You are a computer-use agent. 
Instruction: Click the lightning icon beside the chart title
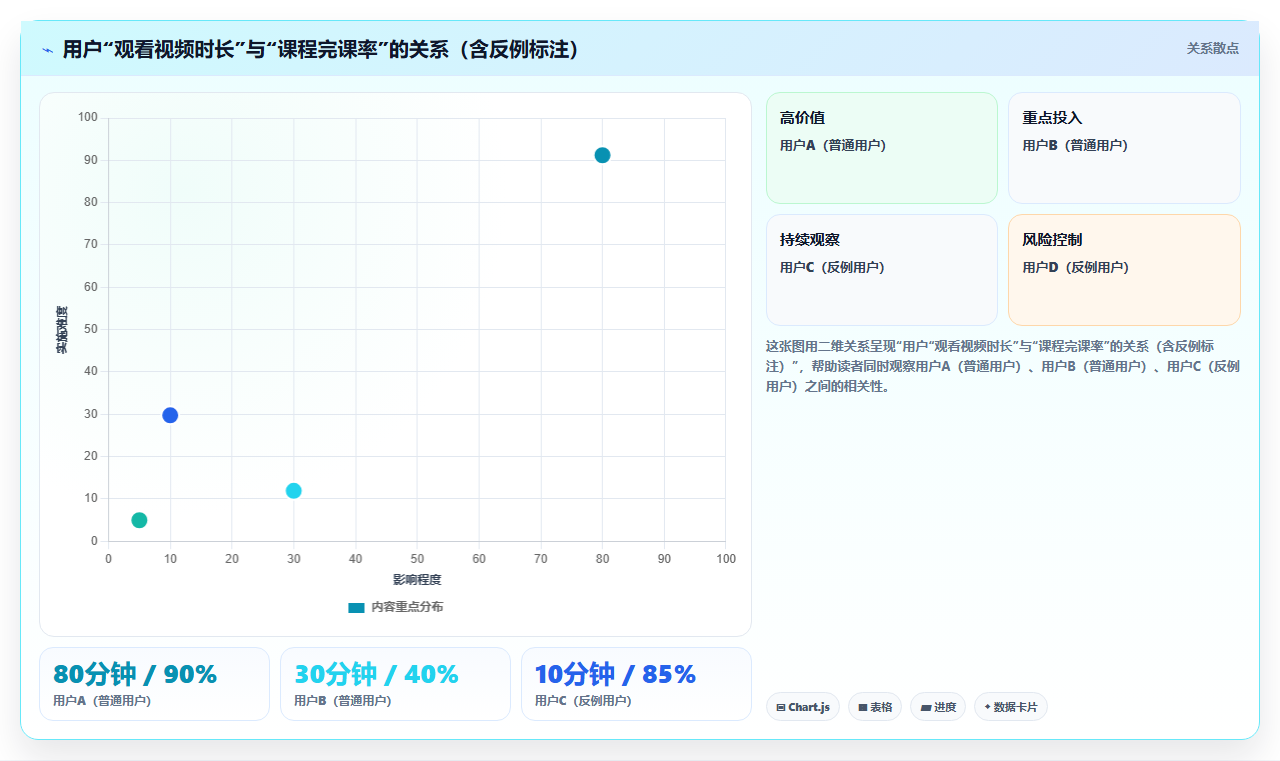48,50
